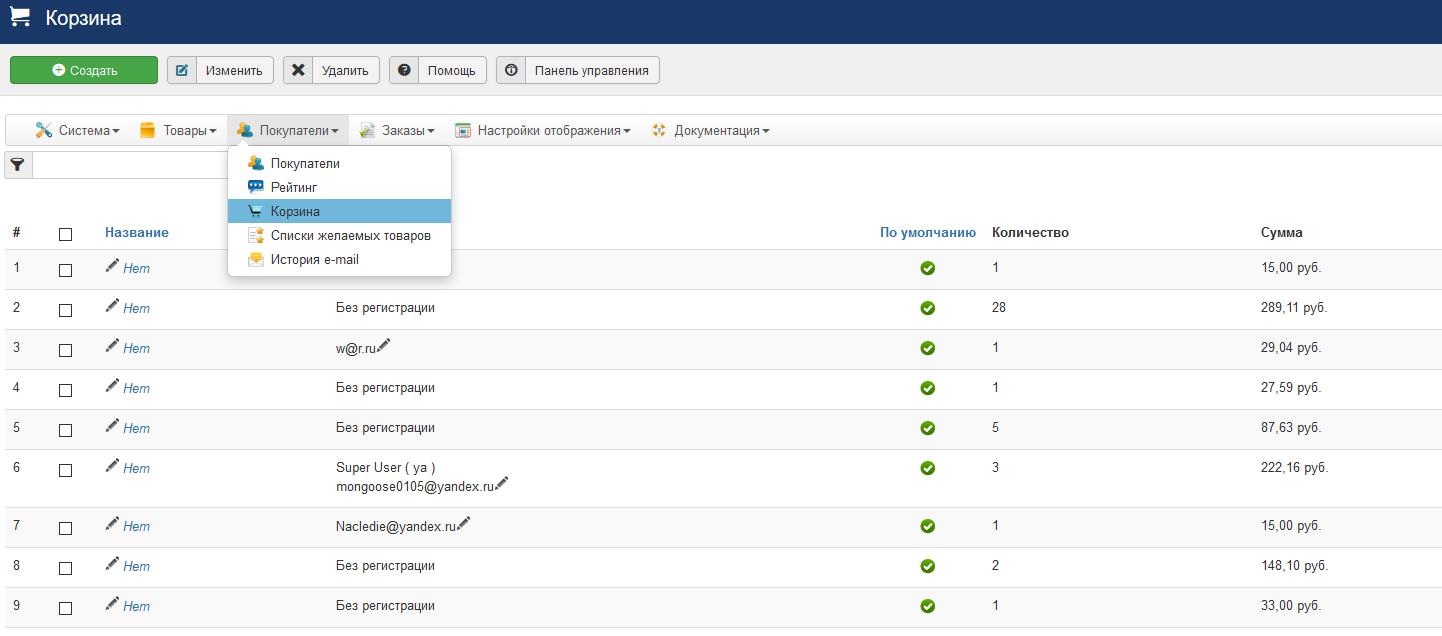Toggle the select-all checkbox in table header
This screenshot has height=636, width=1442.
[x=66, y=234]
